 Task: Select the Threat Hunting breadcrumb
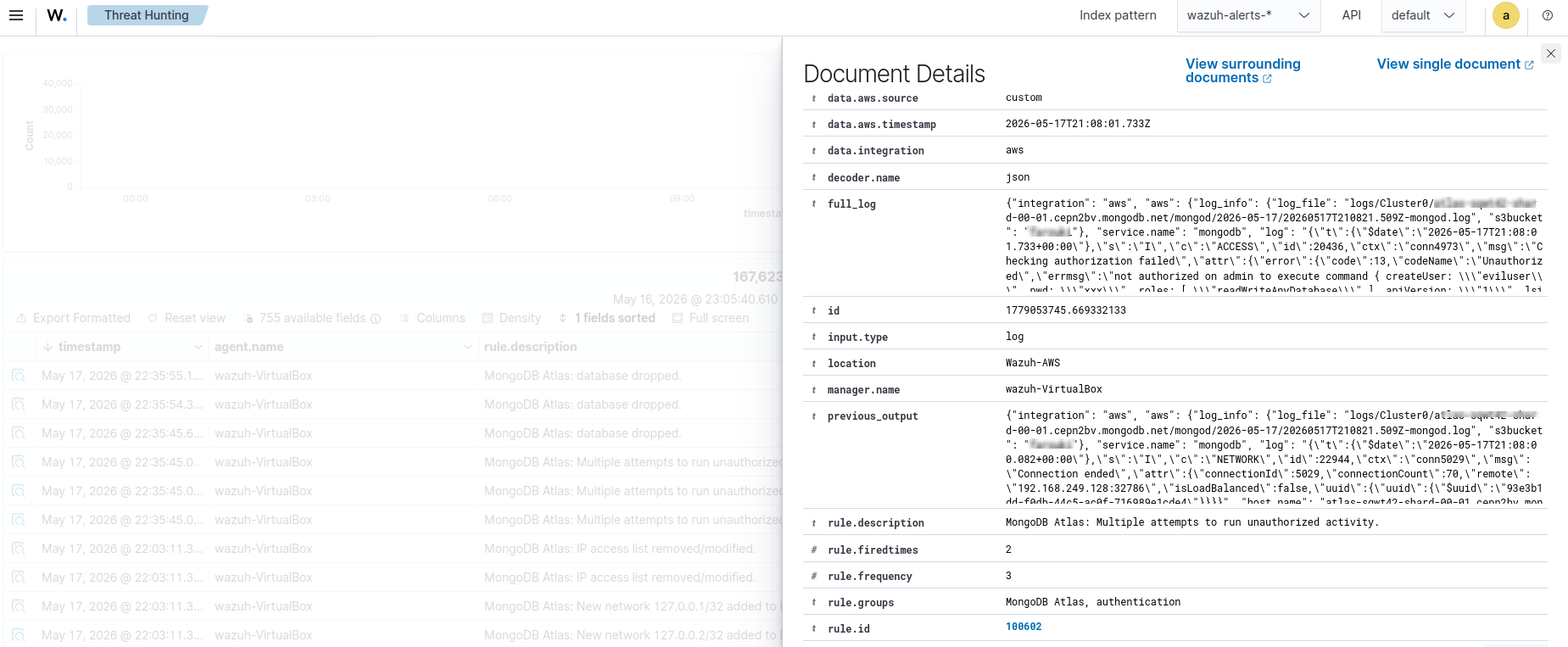tap(147, 15)
